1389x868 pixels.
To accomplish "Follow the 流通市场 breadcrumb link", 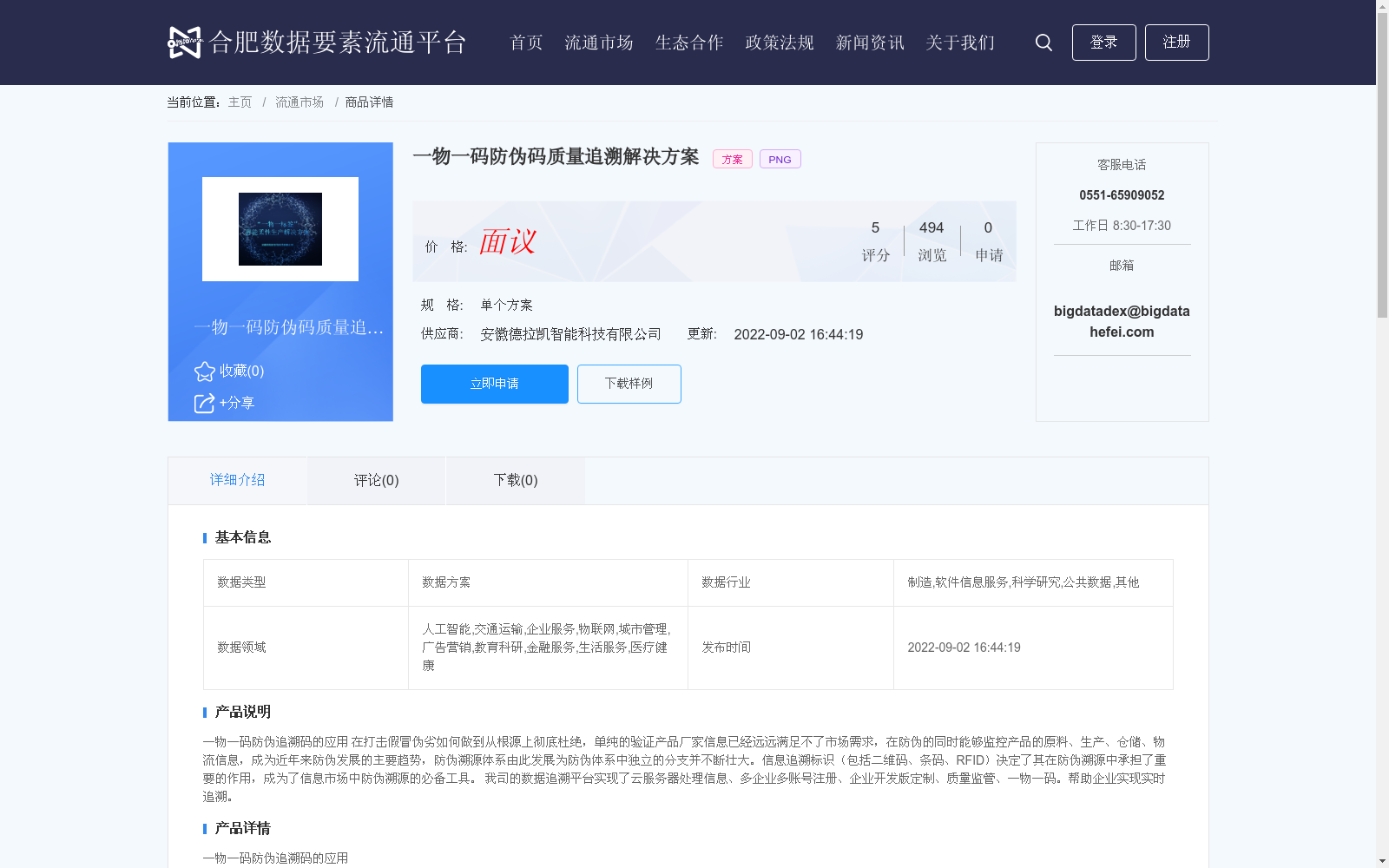I will pyautogui.click(x=300, y=102).
